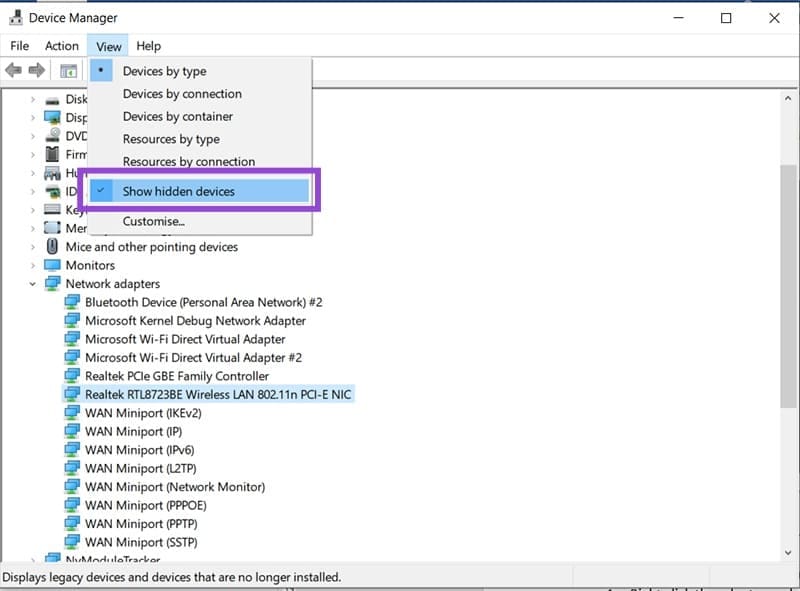The width and height of the screenshot is (800, 591).
Task: Click the scrollbar down arrow button
Action: (787, 551)
